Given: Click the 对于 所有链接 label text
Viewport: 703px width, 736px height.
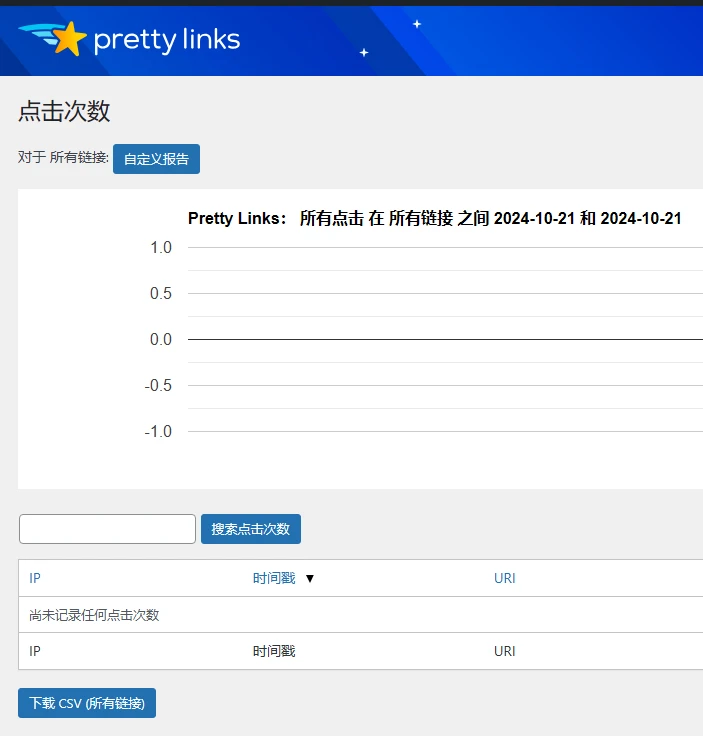Looking at the screenshot, I should (63, 157).
